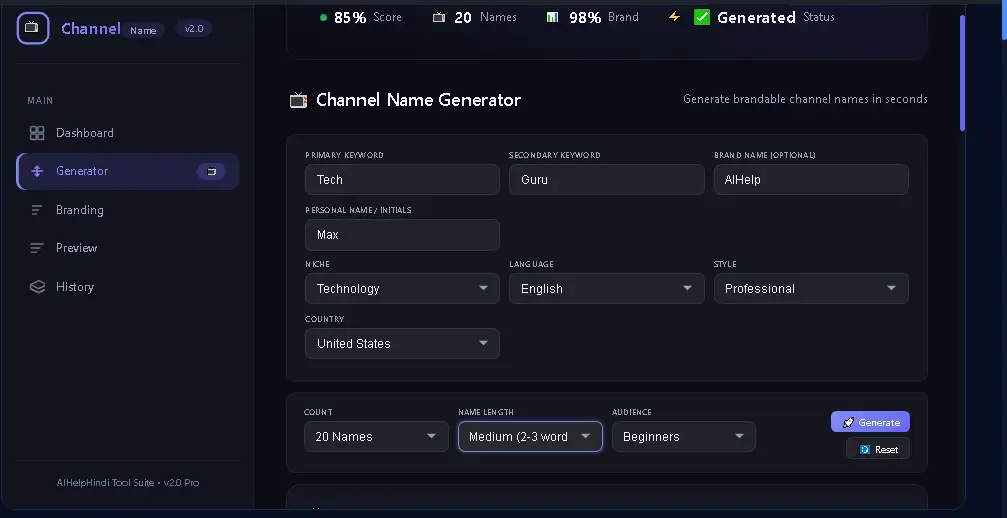The height and width of the screenshot is (518, 1007).
Task: Click the Secondary Keyword field containing Guru
Action: (x=606, y=180)
